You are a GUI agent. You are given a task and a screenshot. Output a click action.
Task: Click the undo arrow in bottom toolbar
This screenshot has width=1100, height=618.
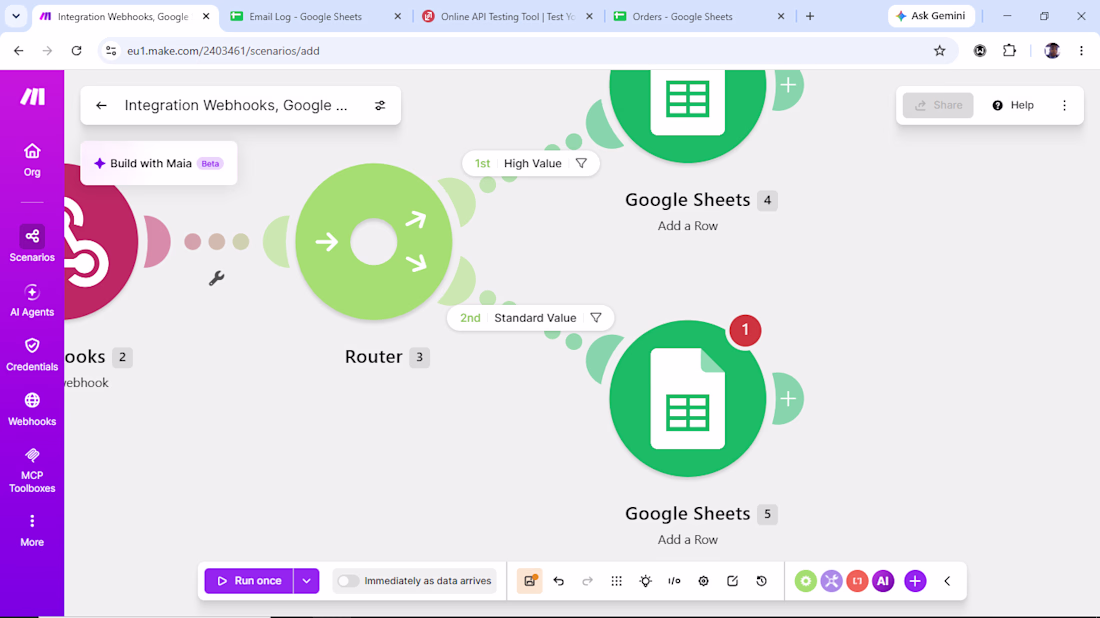click(x=558, y=581)
